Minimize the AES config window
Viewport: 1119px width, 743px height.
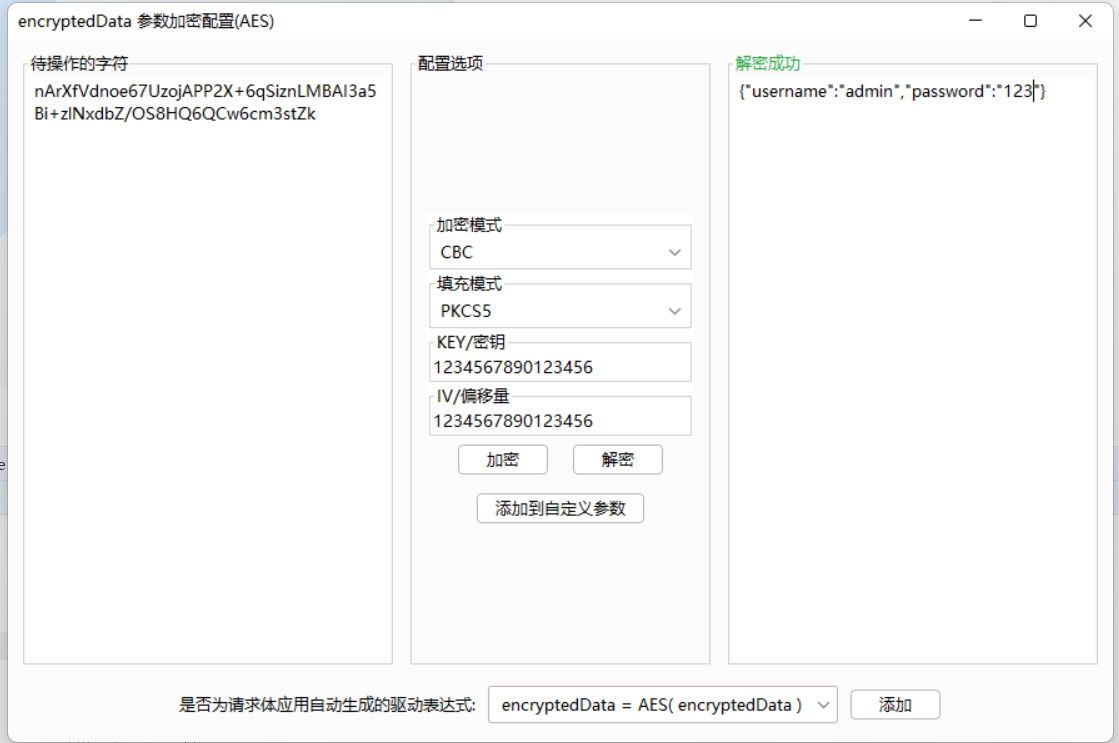[x=976, y=21]
